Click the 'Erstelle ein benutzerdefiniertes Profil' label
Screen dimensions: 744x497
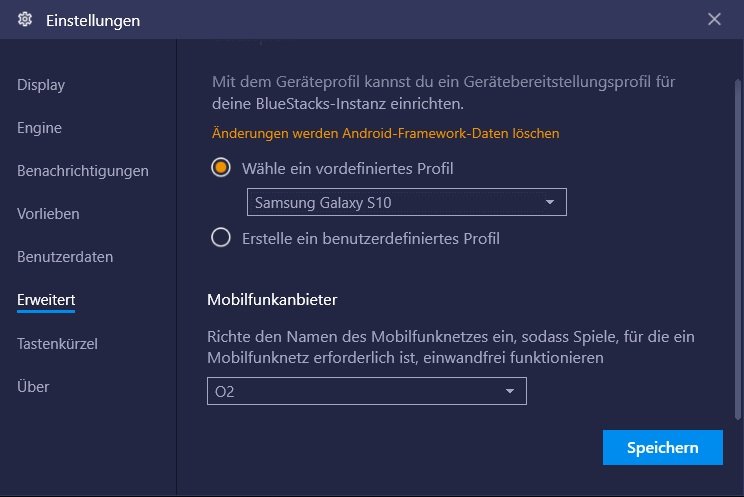point(370,238)
